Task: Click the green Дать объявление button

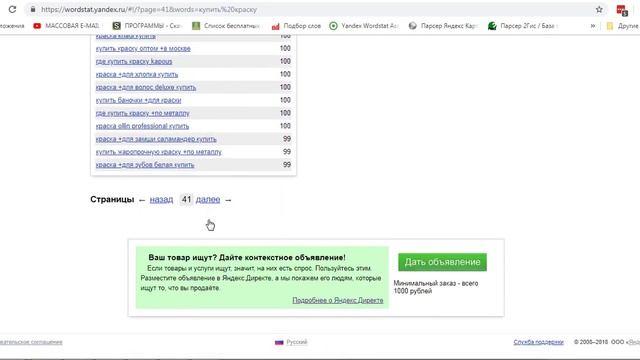Action: 442,262
